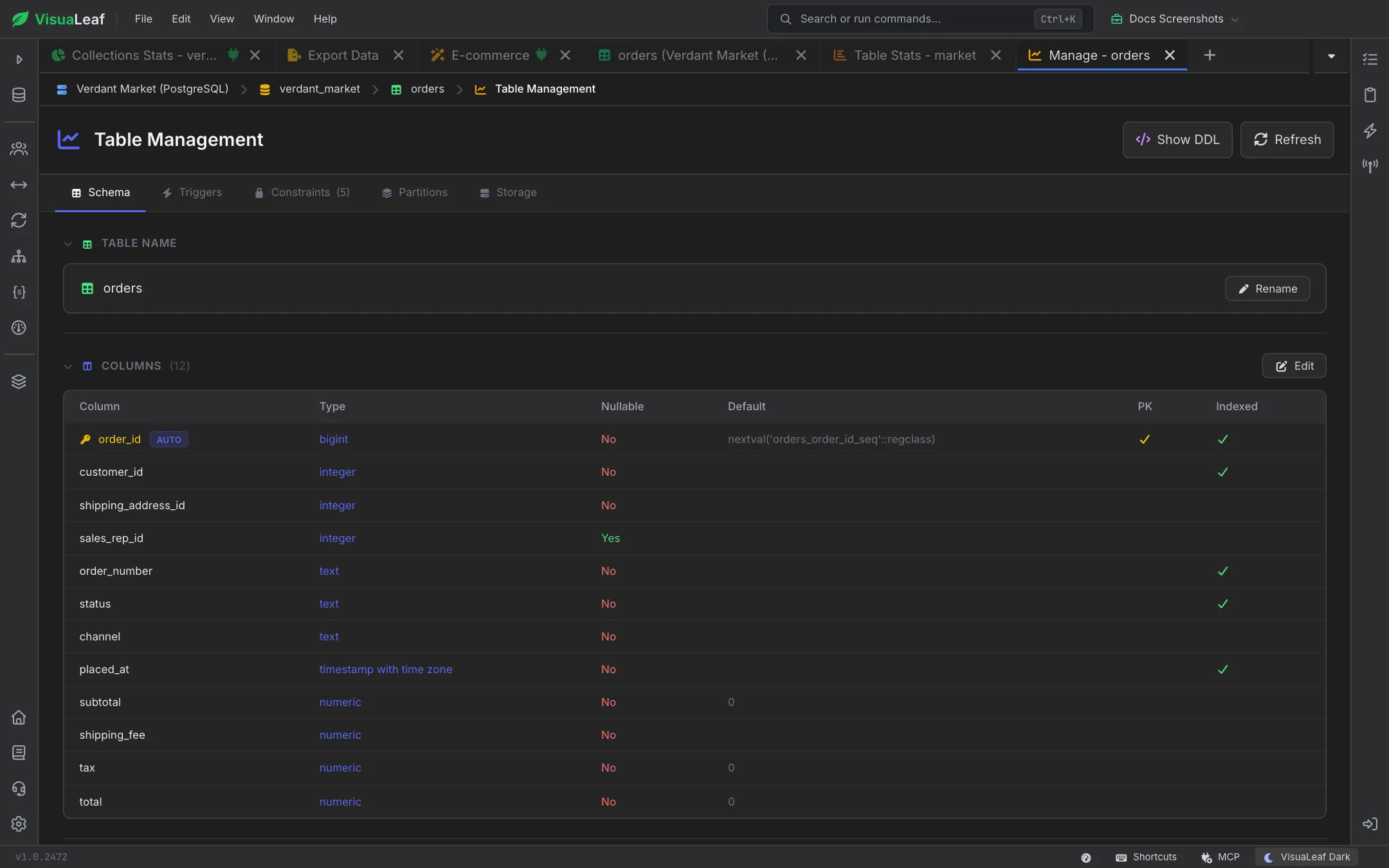Click the Shortcuts status bar entry

coord(1146,857)
